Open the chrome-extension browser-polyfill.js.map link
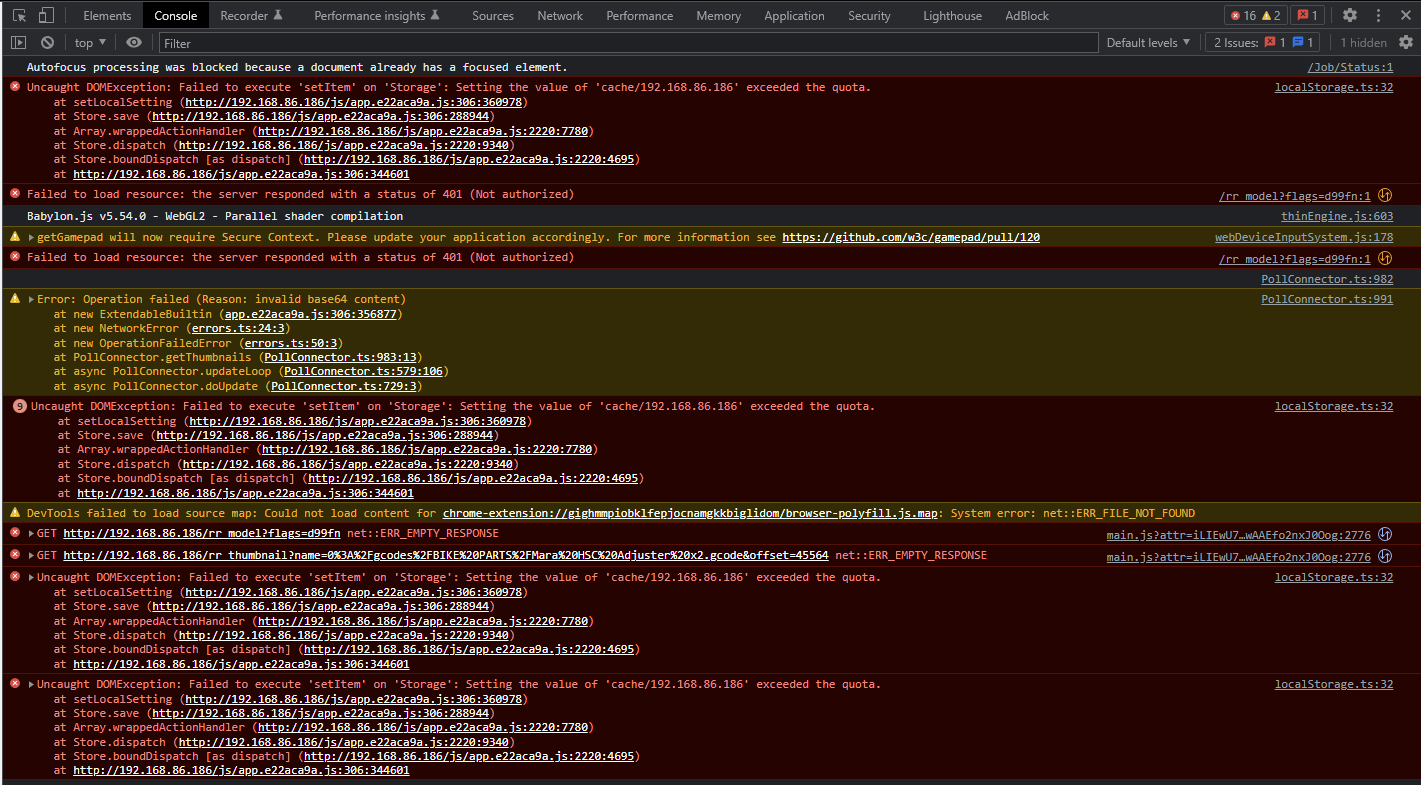Image resolution: width=1421 pixels, height=785 pixels. (x=691, y=513)
